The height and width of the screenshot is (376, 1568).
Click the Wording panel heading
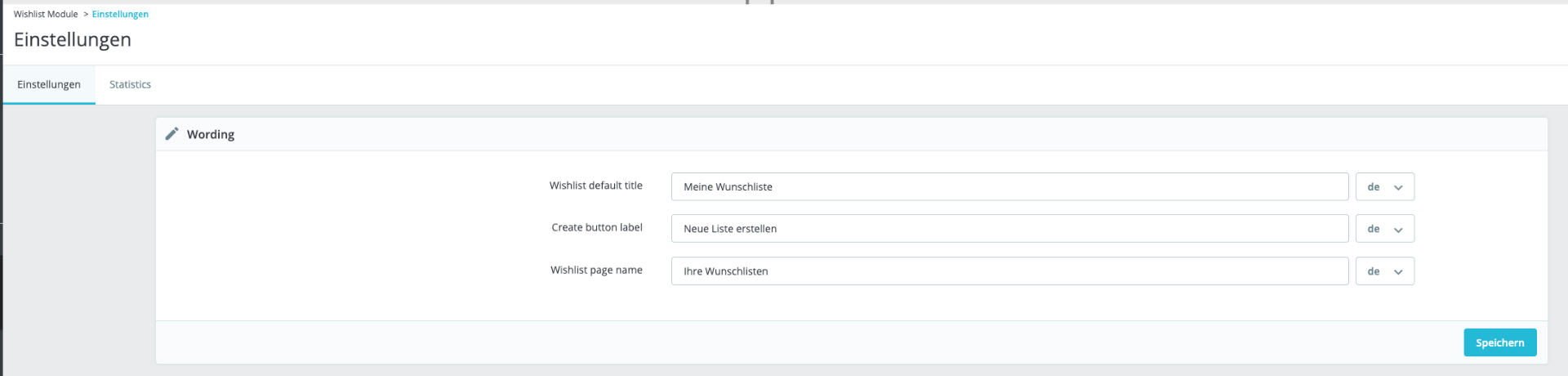[x=211, y=134]
